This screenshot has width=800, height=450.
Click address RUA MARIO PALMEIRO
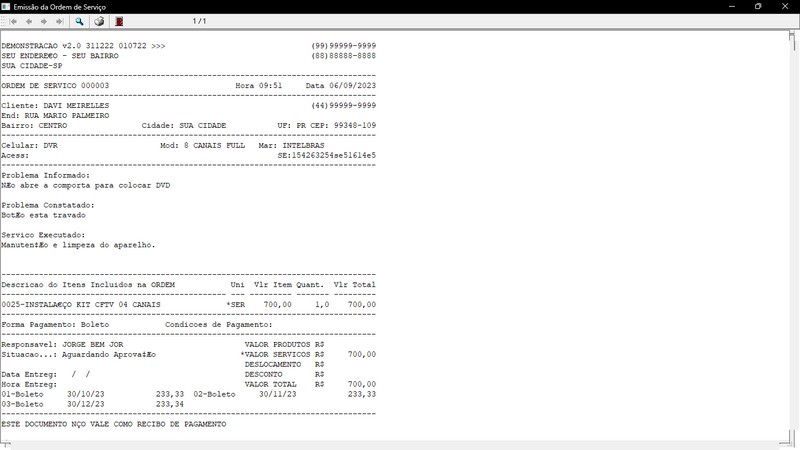67,116
